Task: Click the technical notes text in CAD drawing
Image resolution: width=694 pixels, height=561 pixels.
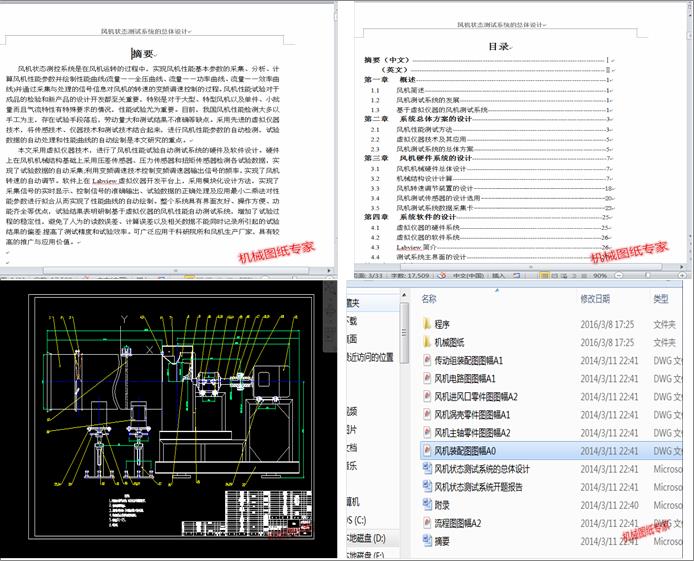Action: tap(126, 511)
